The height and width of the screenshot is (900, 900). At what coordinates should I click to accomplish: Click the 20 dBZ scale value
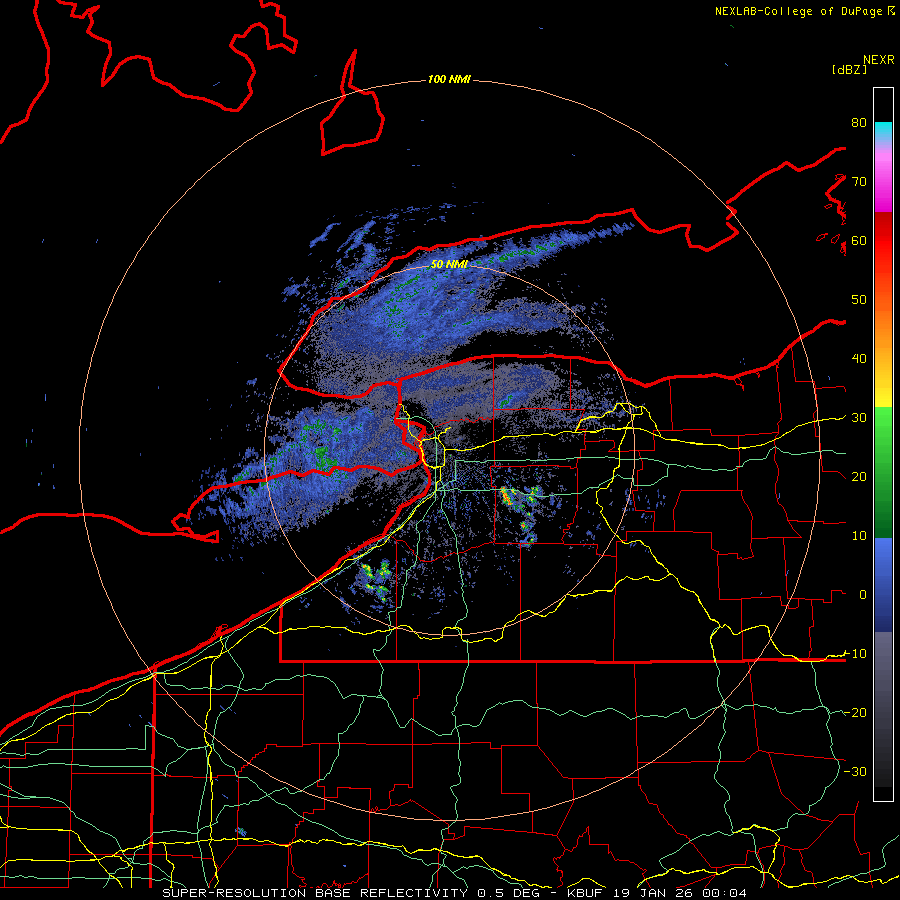pyautogui.click(x=859, y=476)
